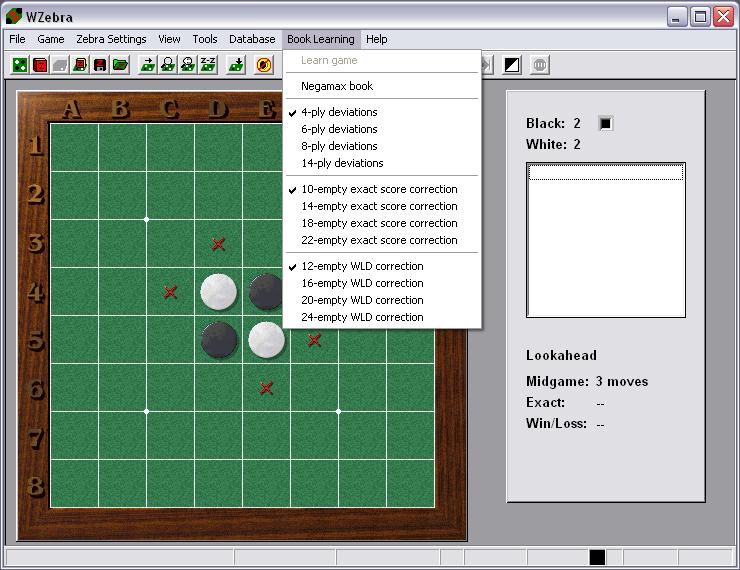This screenshot has height=570, width=740.
Task: Click the red Zebra book icon
Action: pyautogui.click(x=41, y=65)
